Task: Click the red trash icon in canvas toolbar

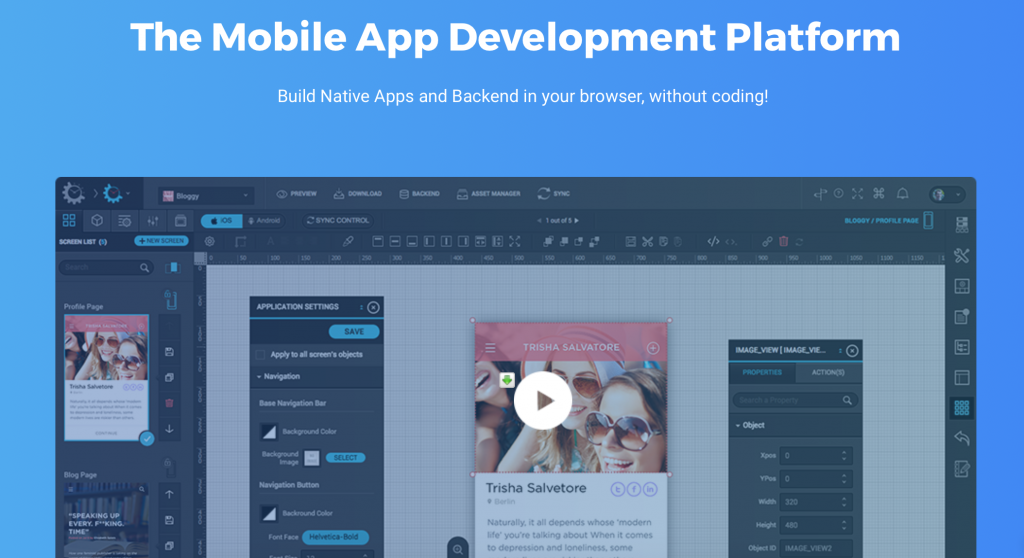Action: [x=784, y=241]
